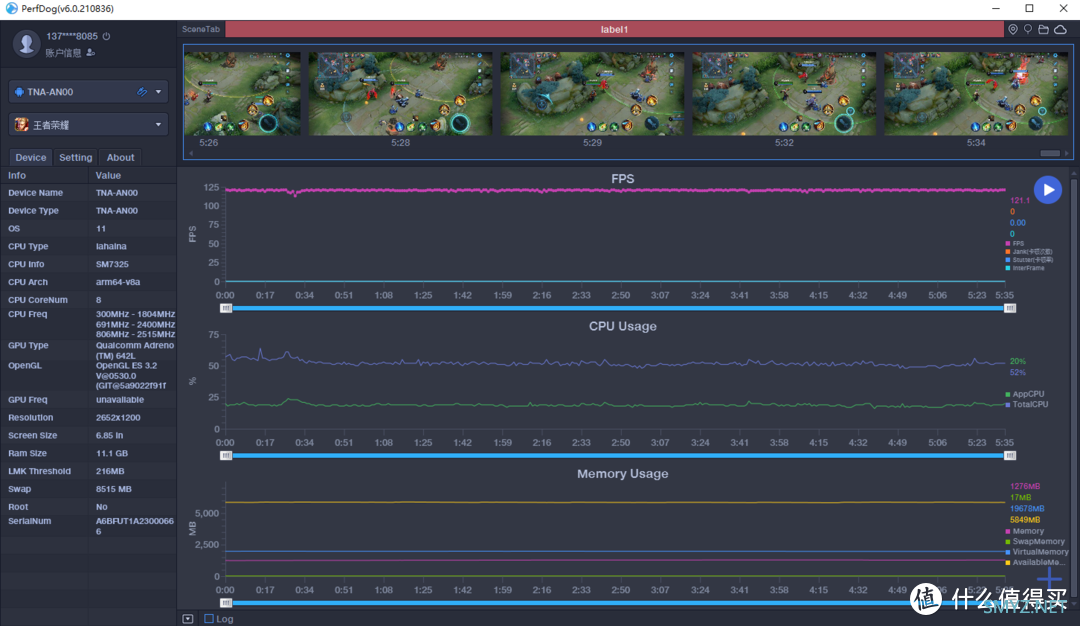Image resolution: width=1080 pixels, height=626 pixels.
Task: Select the screenshot thumbnail at 5:32
Action: 784,94
